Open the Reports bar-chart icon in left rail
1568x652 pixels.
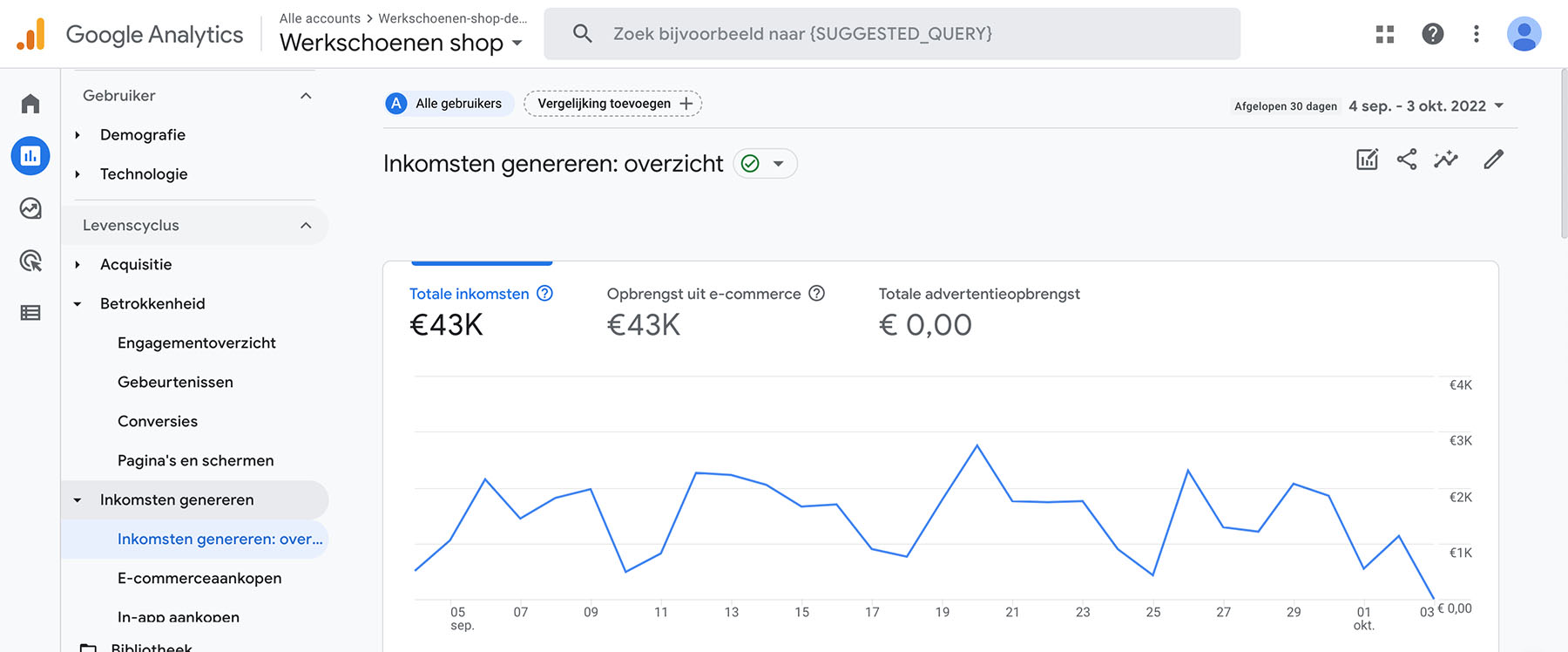30,156
